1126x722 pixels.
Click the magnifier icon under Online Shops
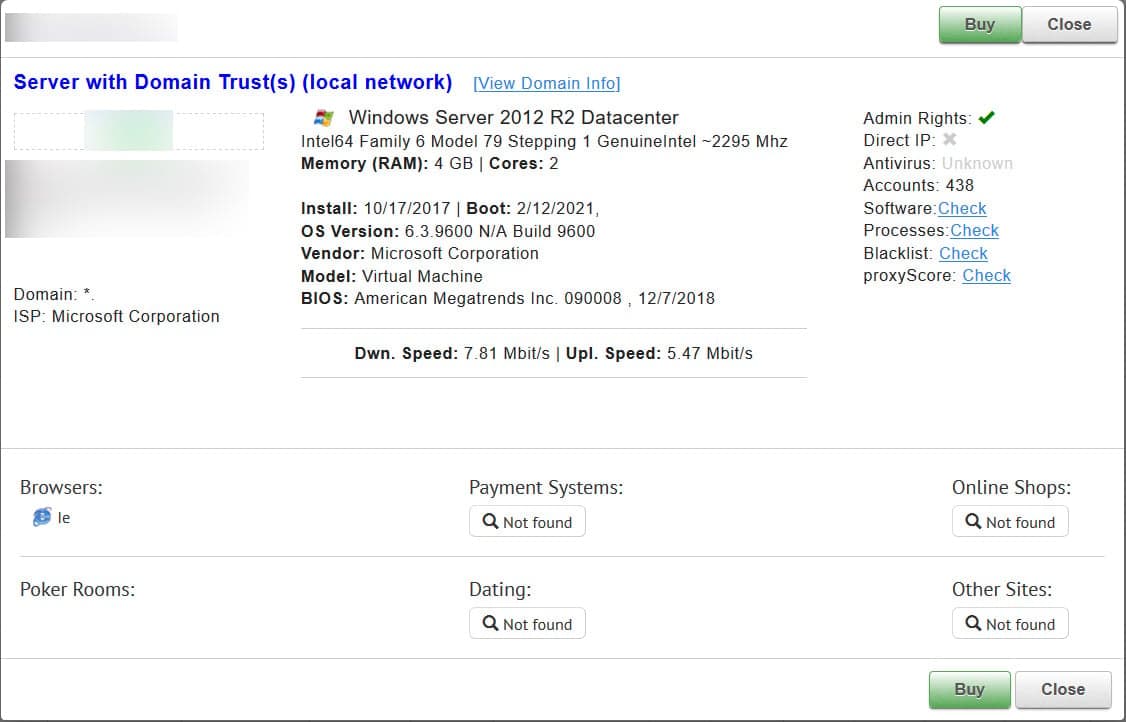(x=973, y=521)
